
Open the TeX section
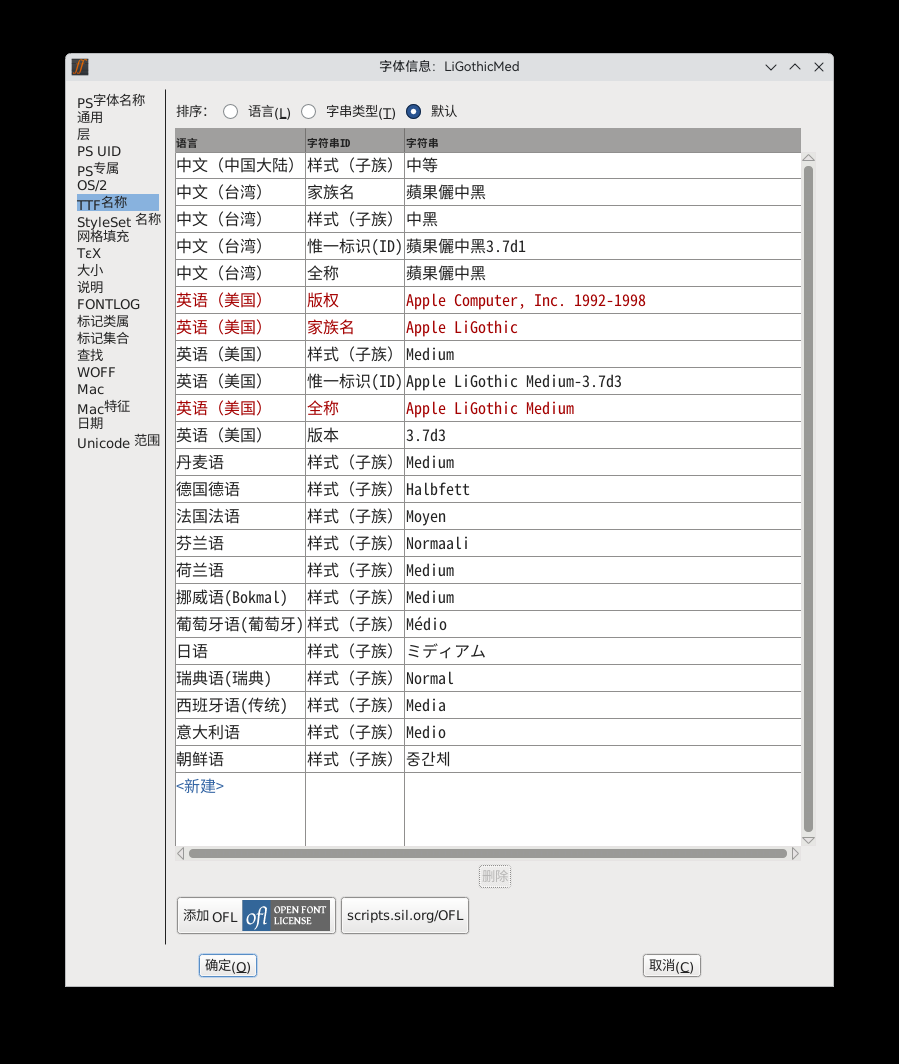[89, 253]
